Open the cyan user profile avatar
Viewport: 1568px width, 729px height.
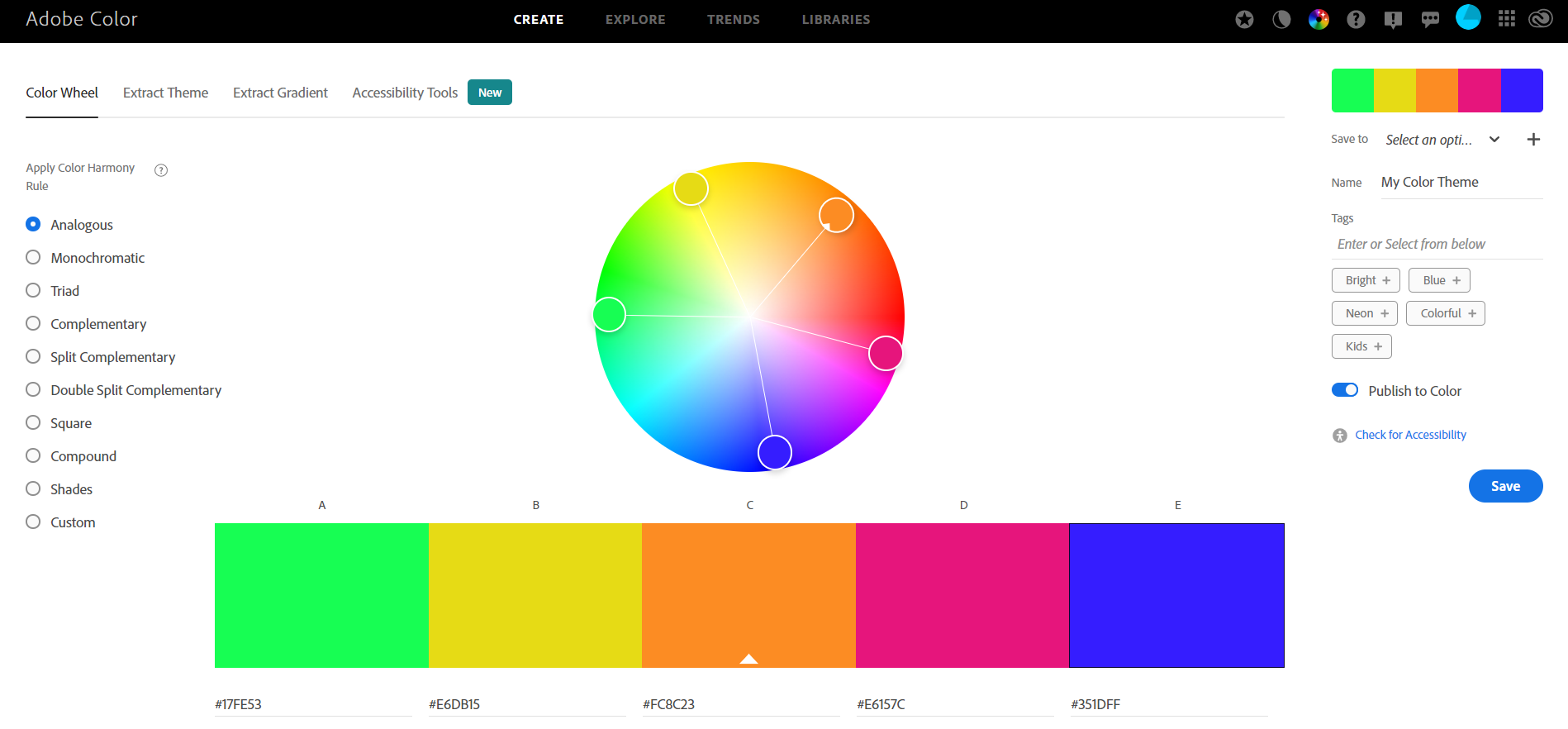[1468, 17]
